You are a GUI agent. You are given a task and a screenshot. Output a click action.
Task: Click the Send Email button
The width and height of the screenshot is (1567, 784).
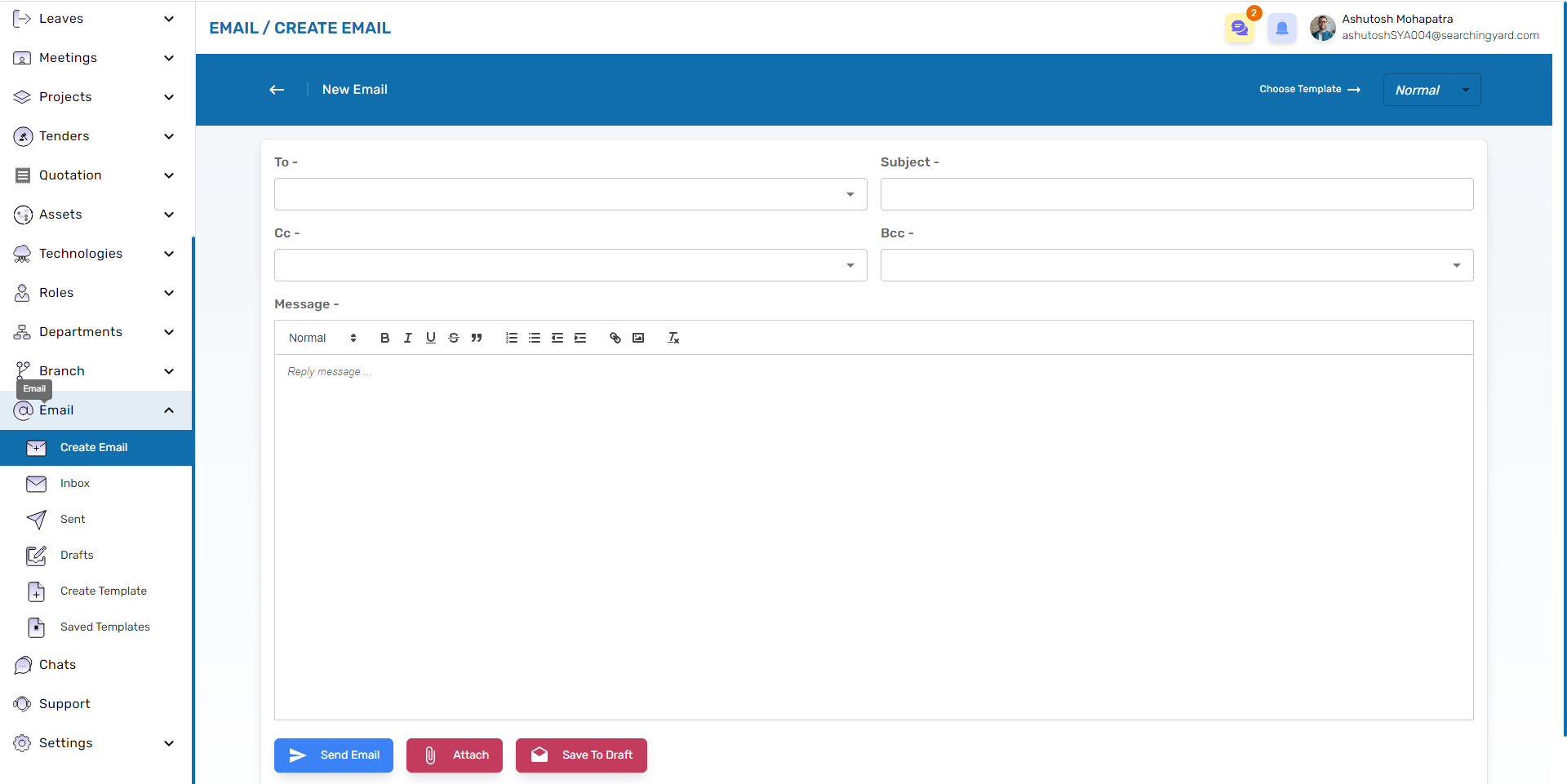[334, 755]
